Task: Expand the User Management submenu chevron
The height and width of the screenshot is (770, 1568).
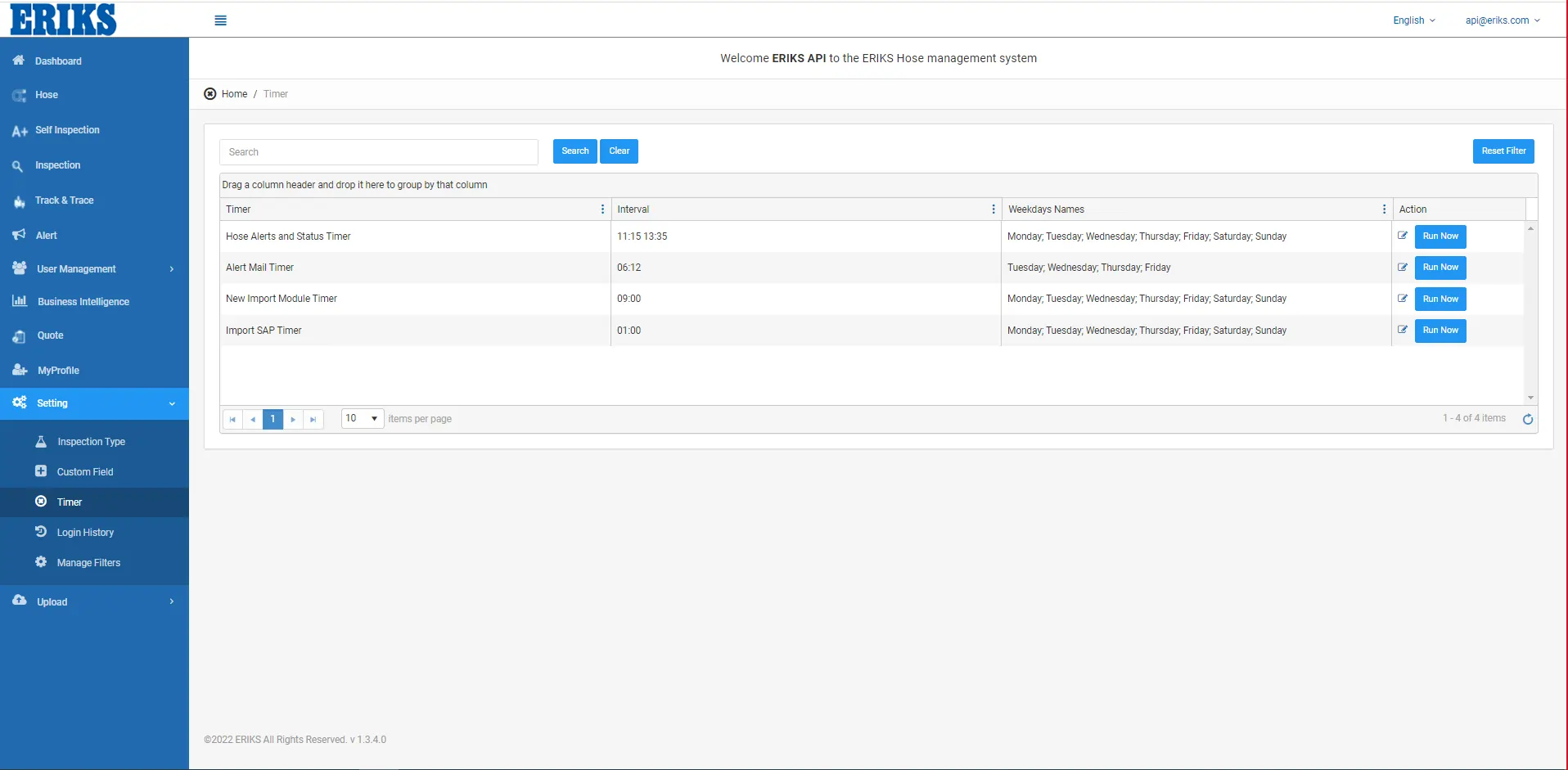Action: pos(172,269)
